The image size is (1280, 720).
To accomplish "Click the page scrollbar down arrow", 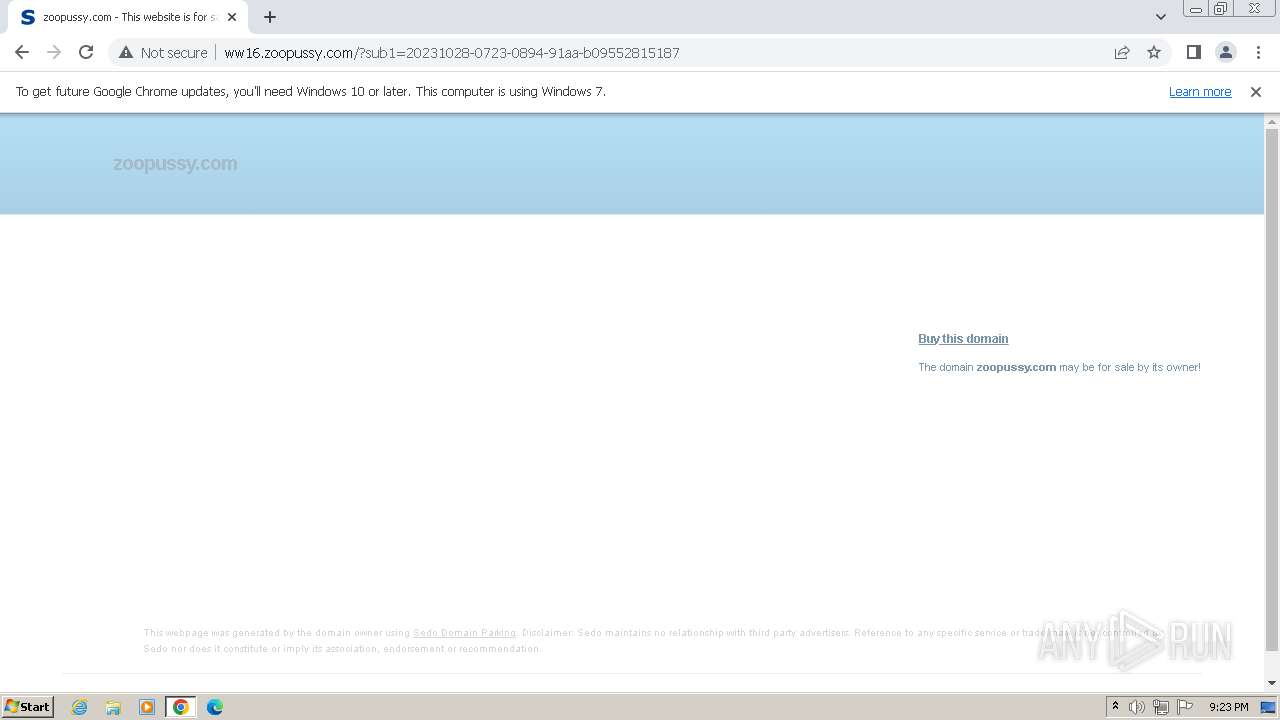I will click(x=1272, y=683).
